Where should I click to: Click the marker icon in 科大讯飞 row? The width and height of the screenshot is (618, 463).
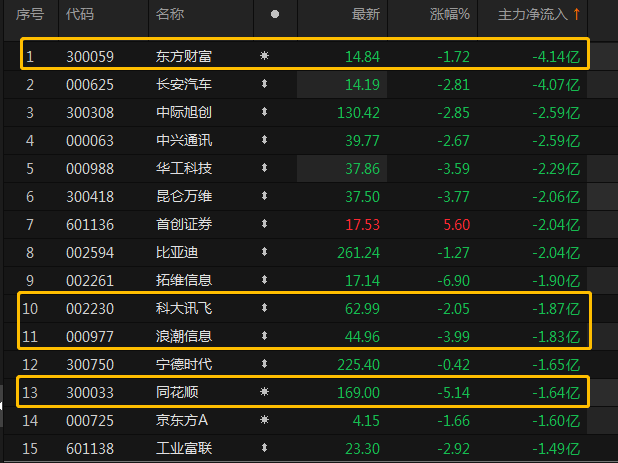(x=264, y=308)
